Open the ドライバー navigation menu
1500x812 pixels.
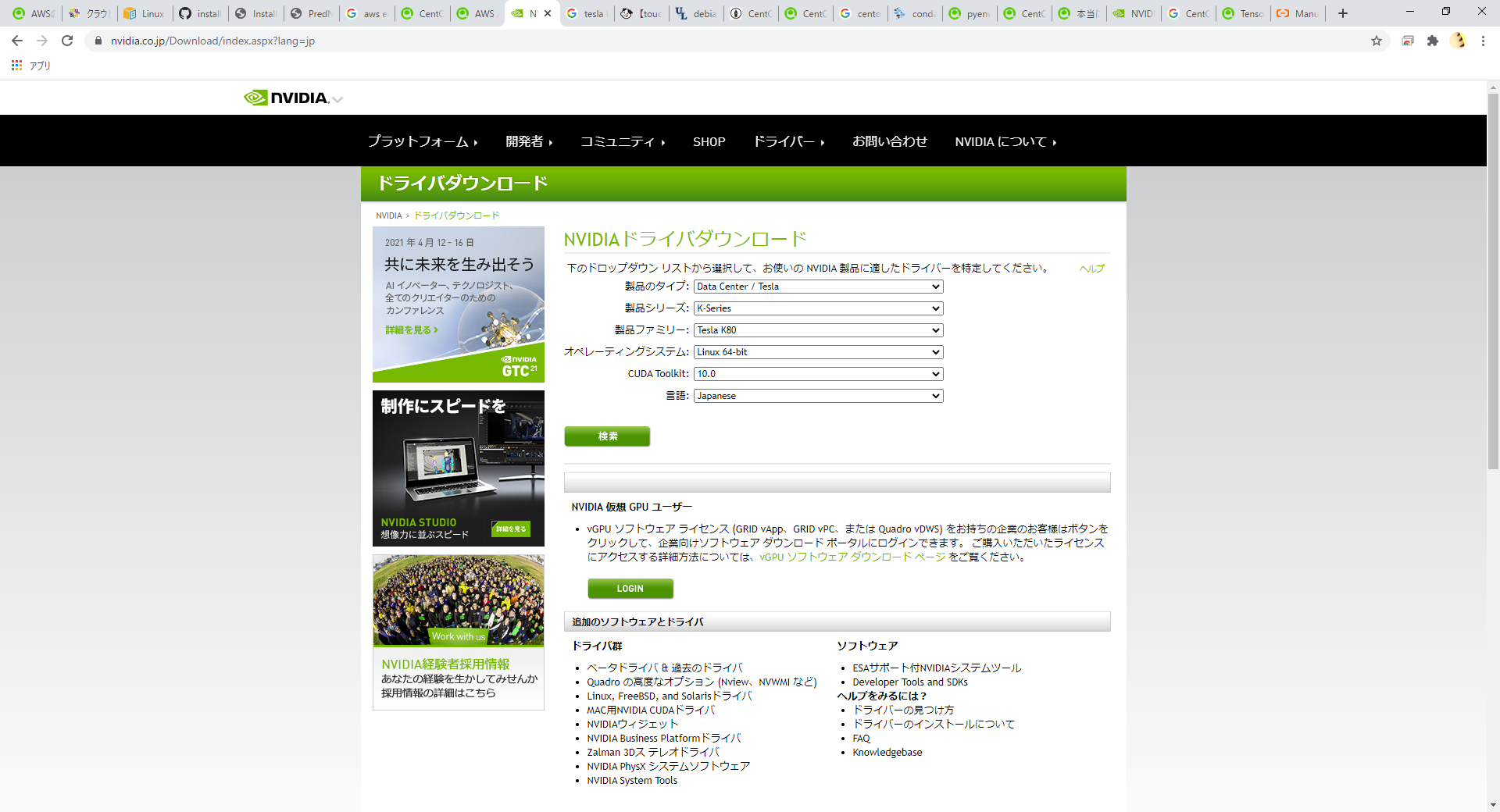[788, 141]
